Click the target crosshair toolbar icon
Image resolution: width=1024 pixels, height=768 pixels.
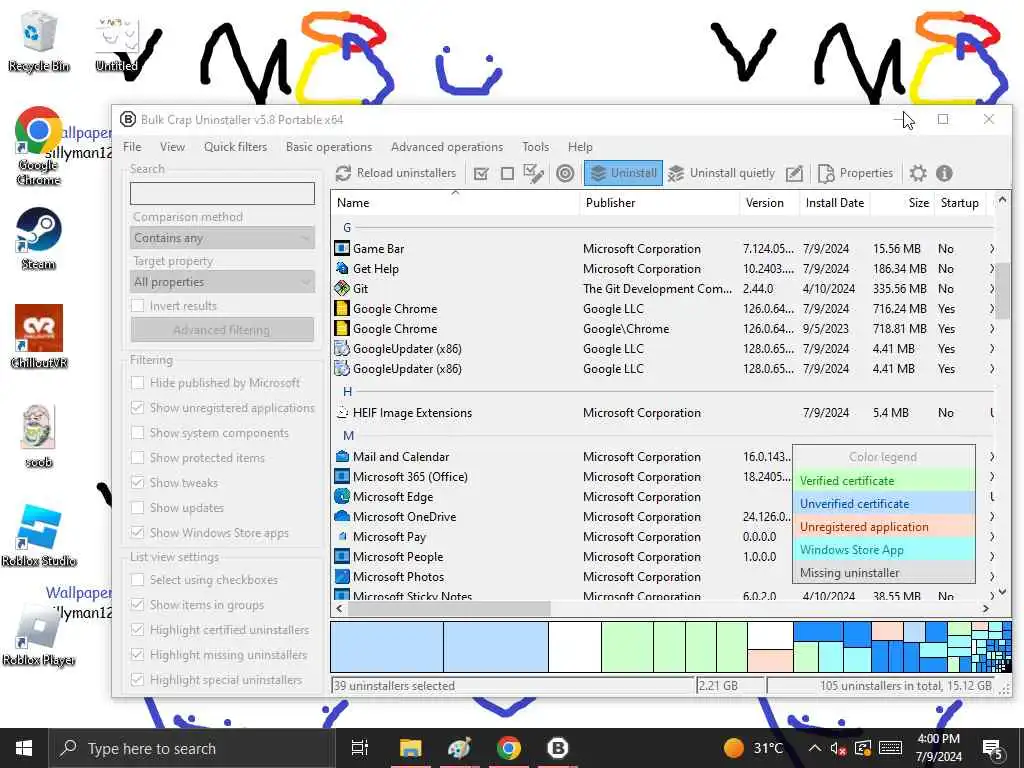point(566,174)
